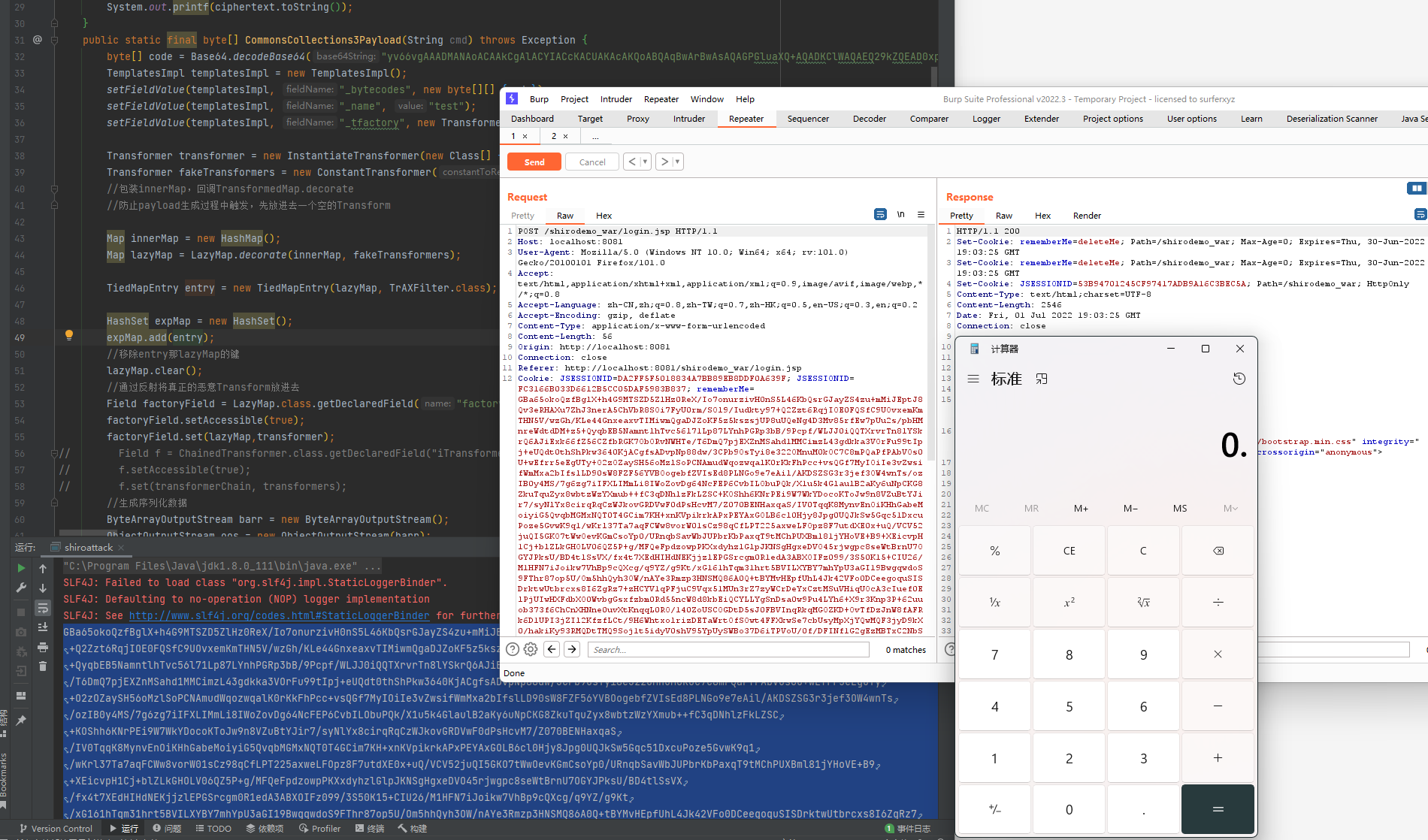1428x840 pixels.
Task: Switch request view to Hex
Action: [x=604, y=216]
